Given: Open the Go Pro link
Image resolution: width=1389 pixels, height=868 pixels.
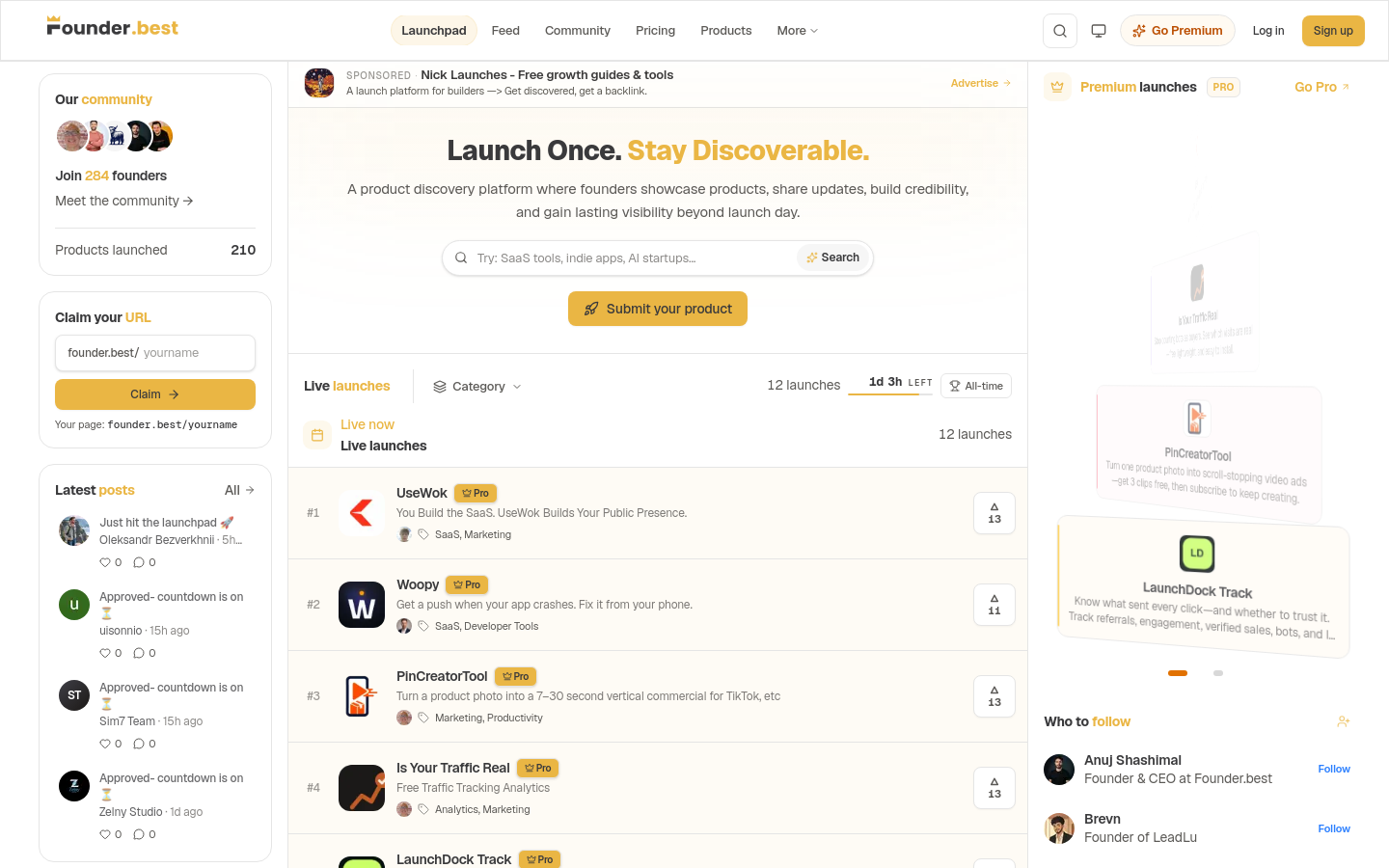Looking at the screenshot, I should [1322, 87].
